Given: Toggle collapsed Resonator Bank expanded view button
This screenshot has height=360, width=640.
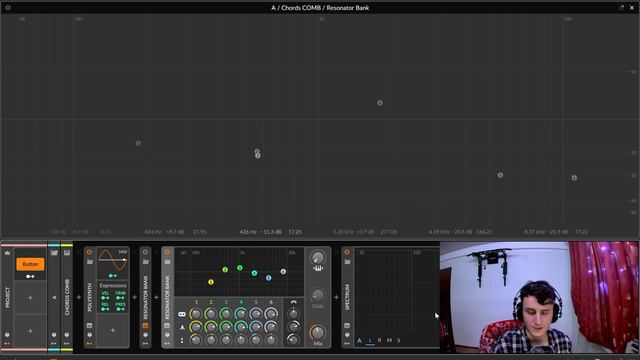Looking at the screenshot, I should [145, 326].
